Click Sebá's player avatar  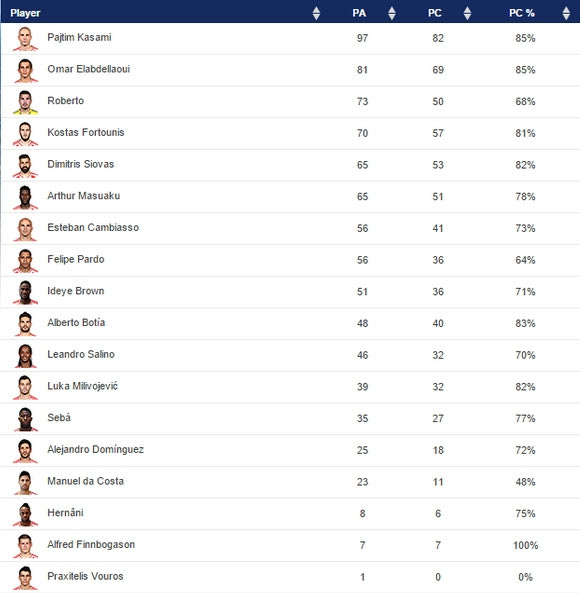[25, 419]
